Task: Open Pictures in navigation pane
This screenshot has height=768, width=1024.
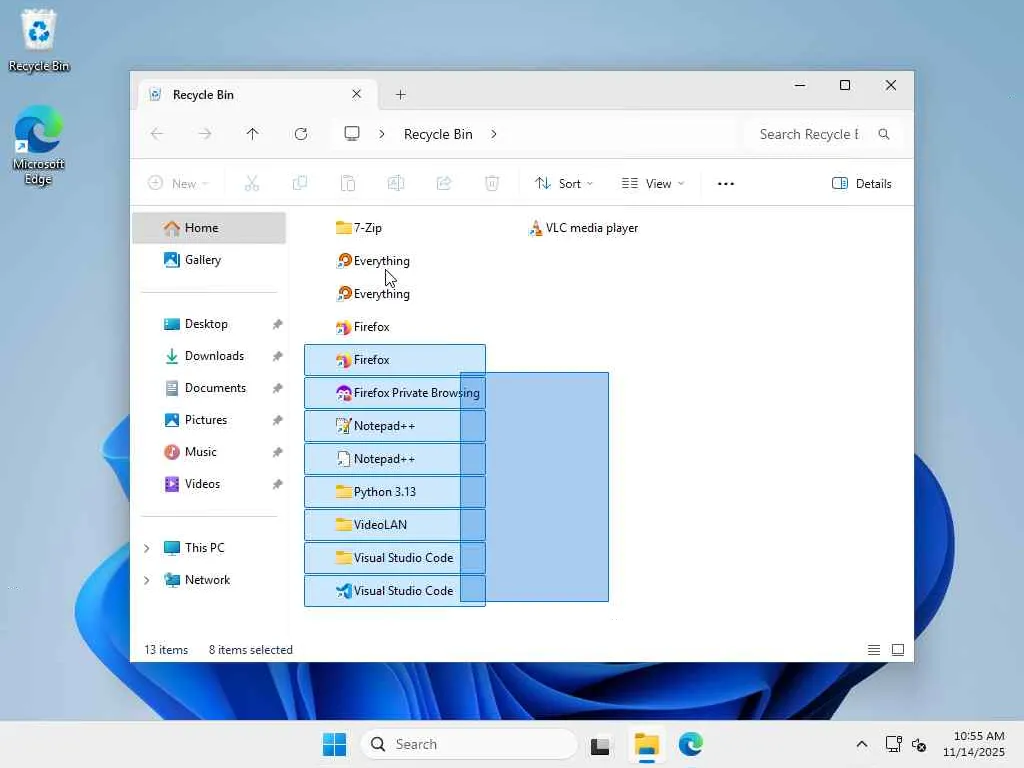Action: coord(209,420)
